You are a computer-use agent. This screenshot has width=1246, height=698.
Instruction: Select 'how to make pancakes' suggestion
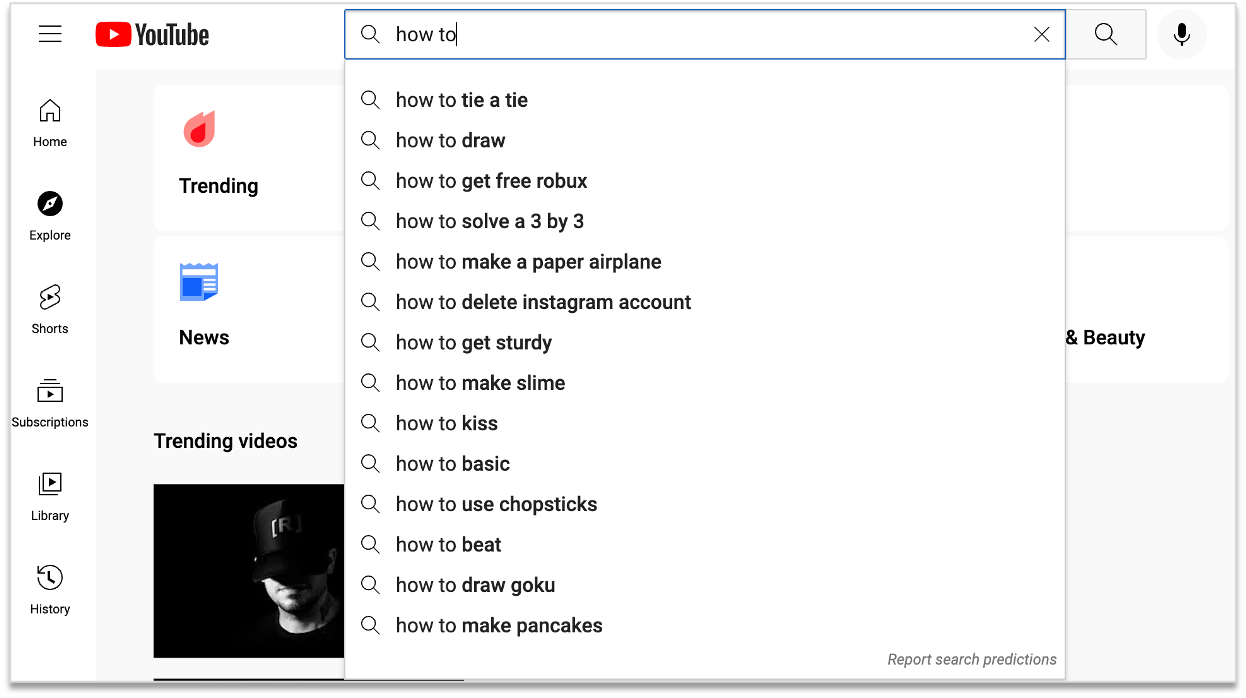coord(499,625)
